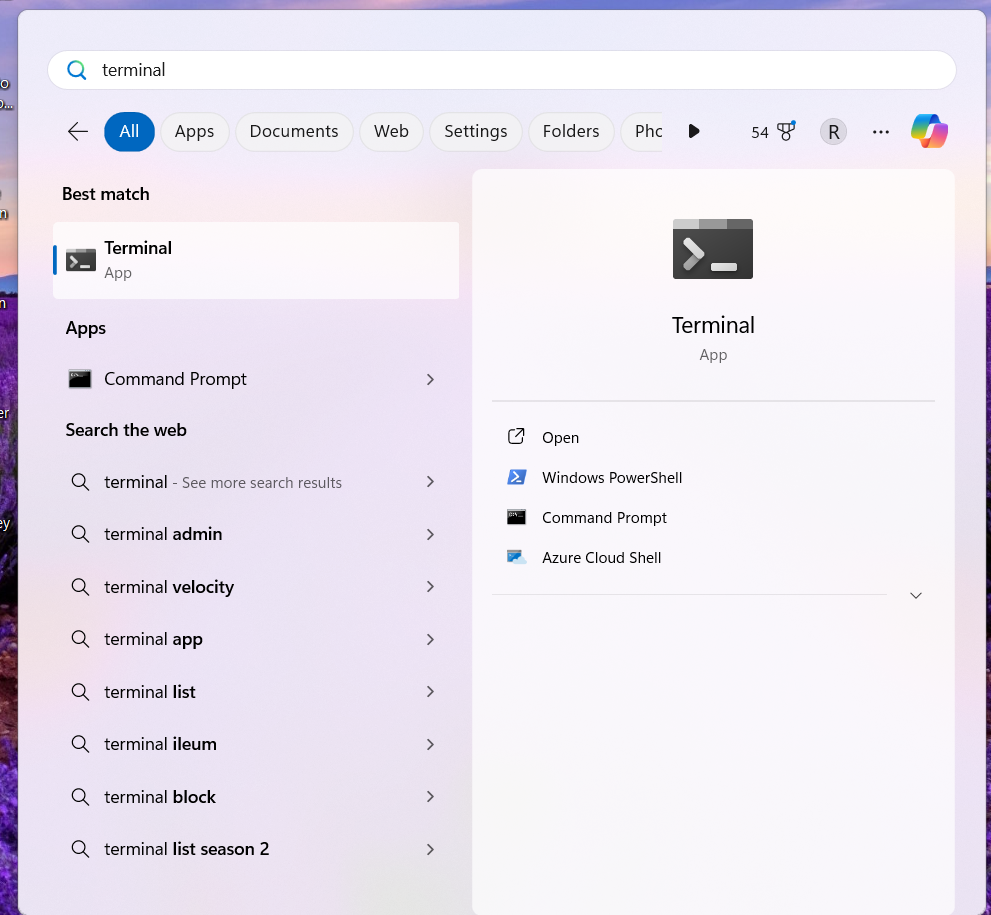The height and width of the screenshot is (915, 991).
Task: Click the rewards trophy icon
Action: click(x=786, y=131)
